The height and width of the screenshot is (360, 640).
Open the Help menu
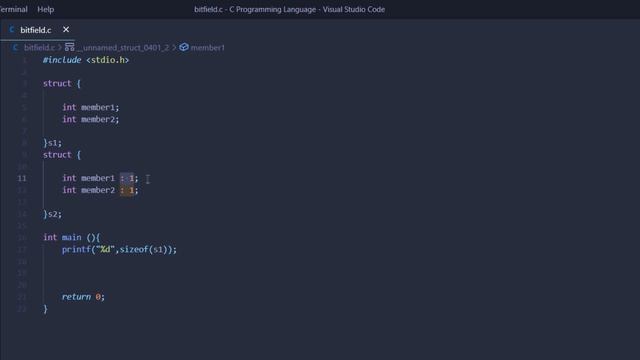[45, 9]
